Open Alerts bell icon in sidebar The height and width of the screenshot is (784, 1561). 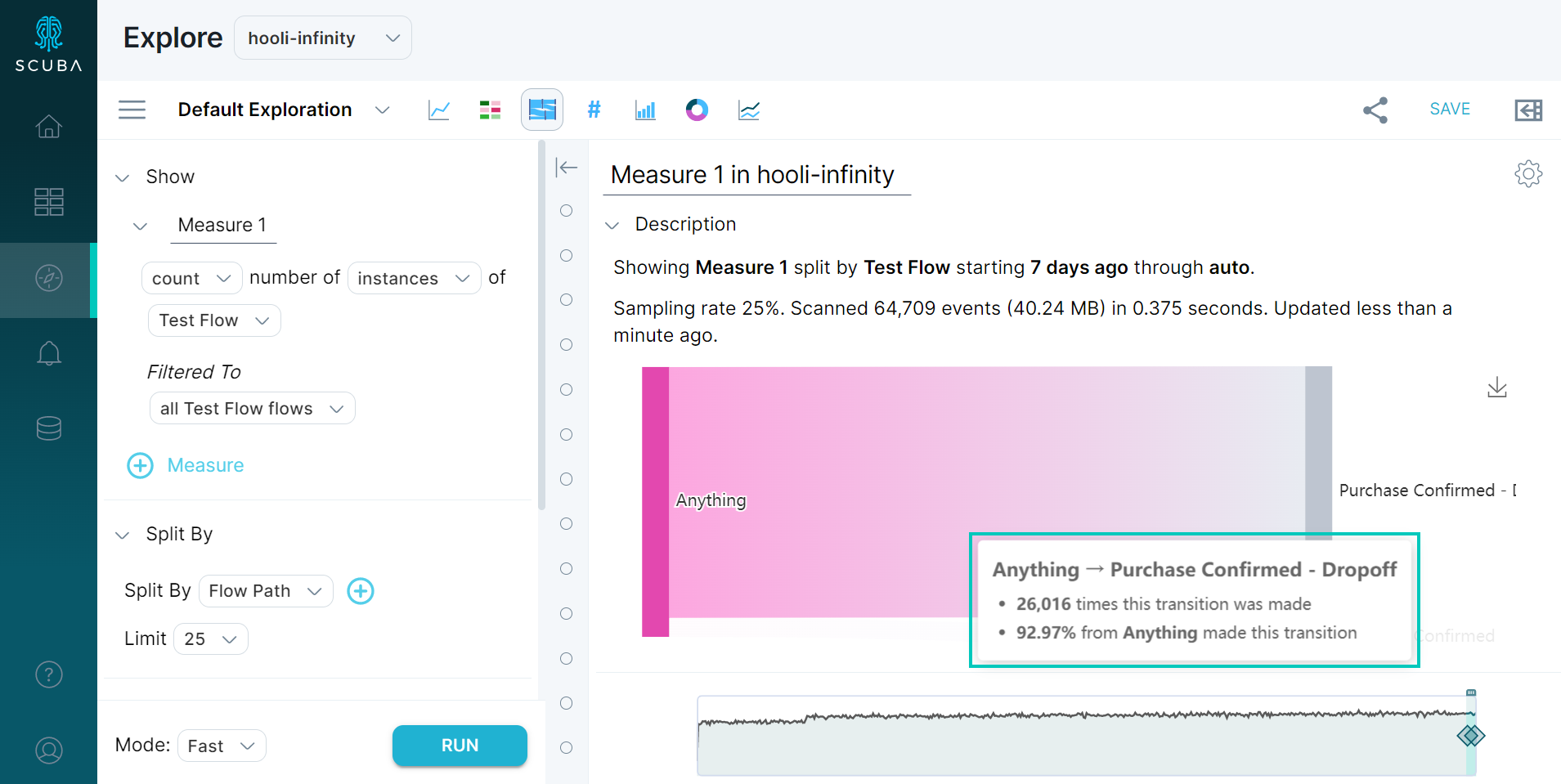48,353
